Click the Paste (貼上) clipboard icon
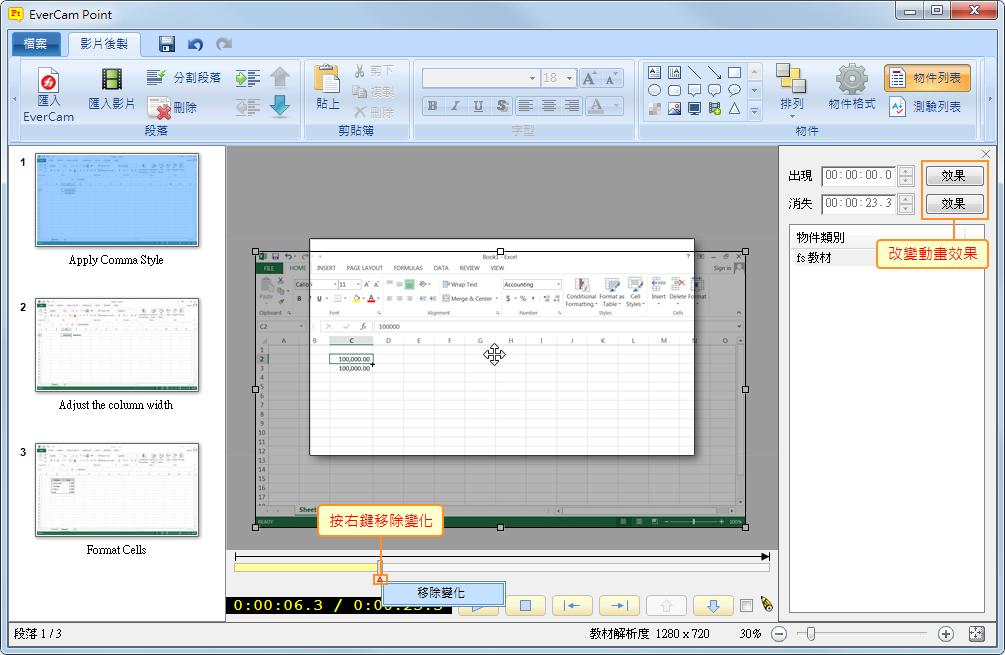Image resolution: width=1005 pixels, height=655 pixels. click(x=328, y=80)
